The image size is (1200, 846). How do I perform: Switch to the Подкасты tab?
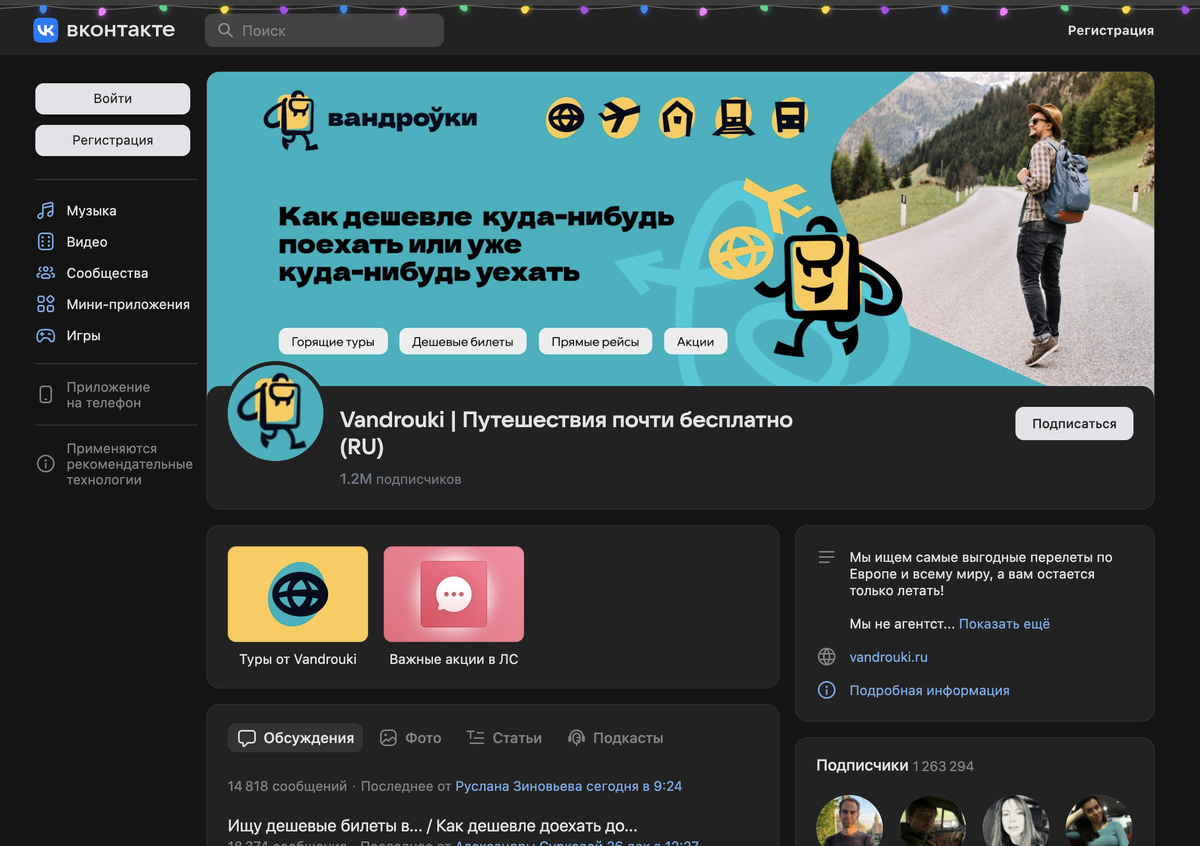615,738
